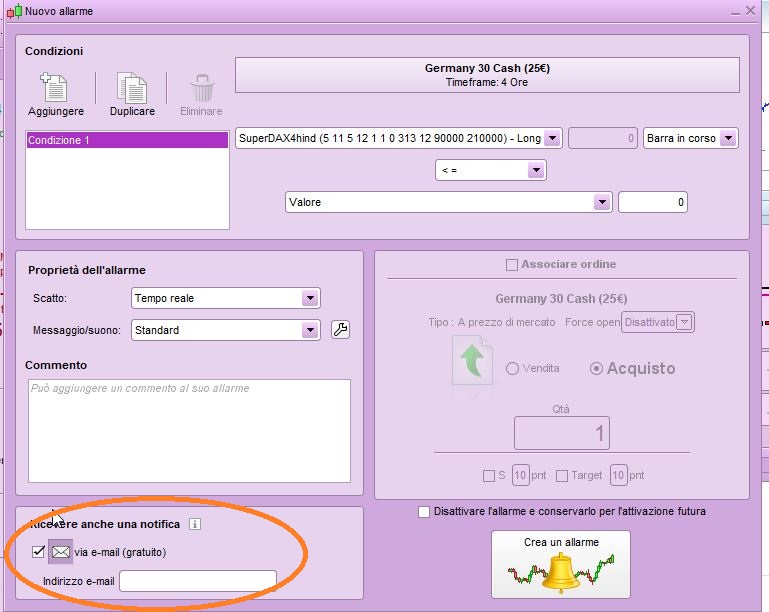
Task: Click the Proprietà dell'allarme heading
Action: 87,270
